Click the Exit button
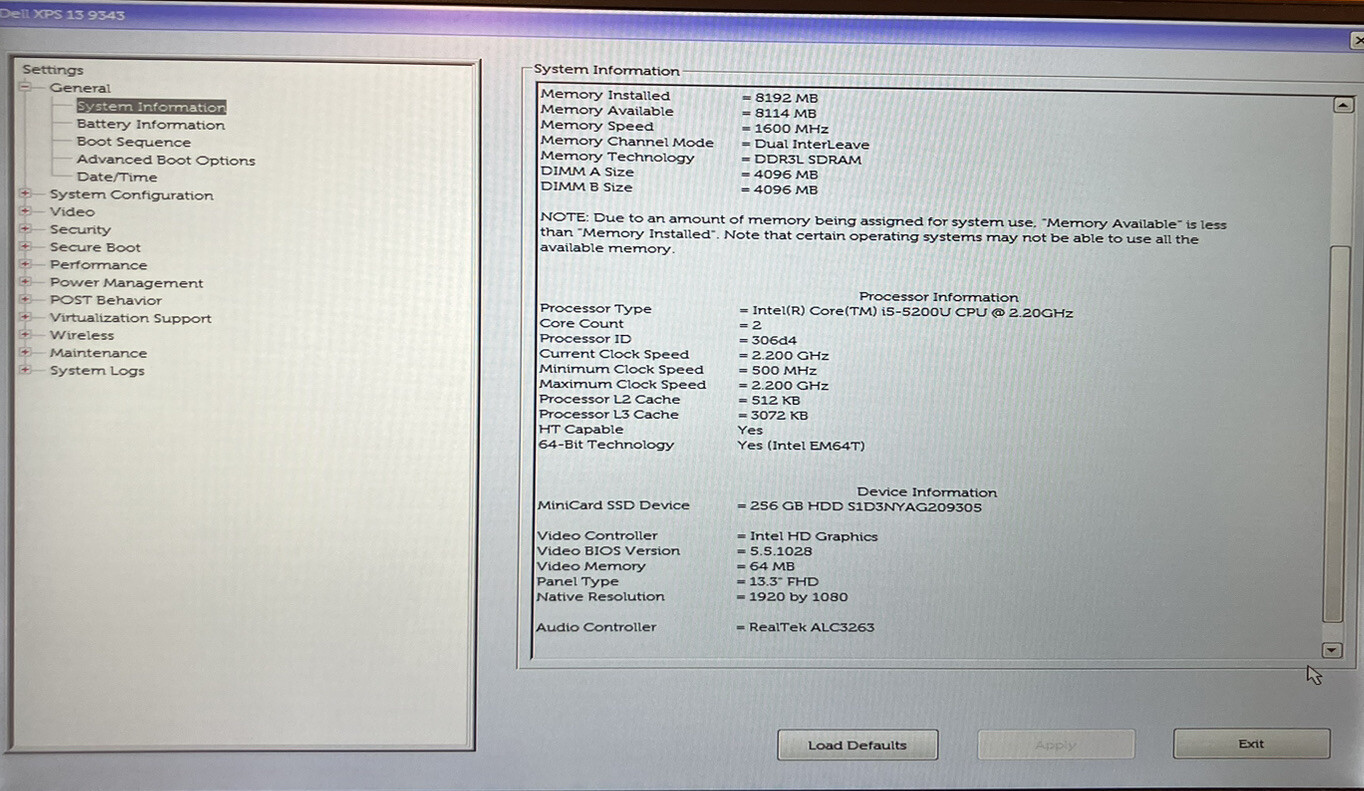Viewport: 1364px width, 791px height. (x=1251, y=744)
